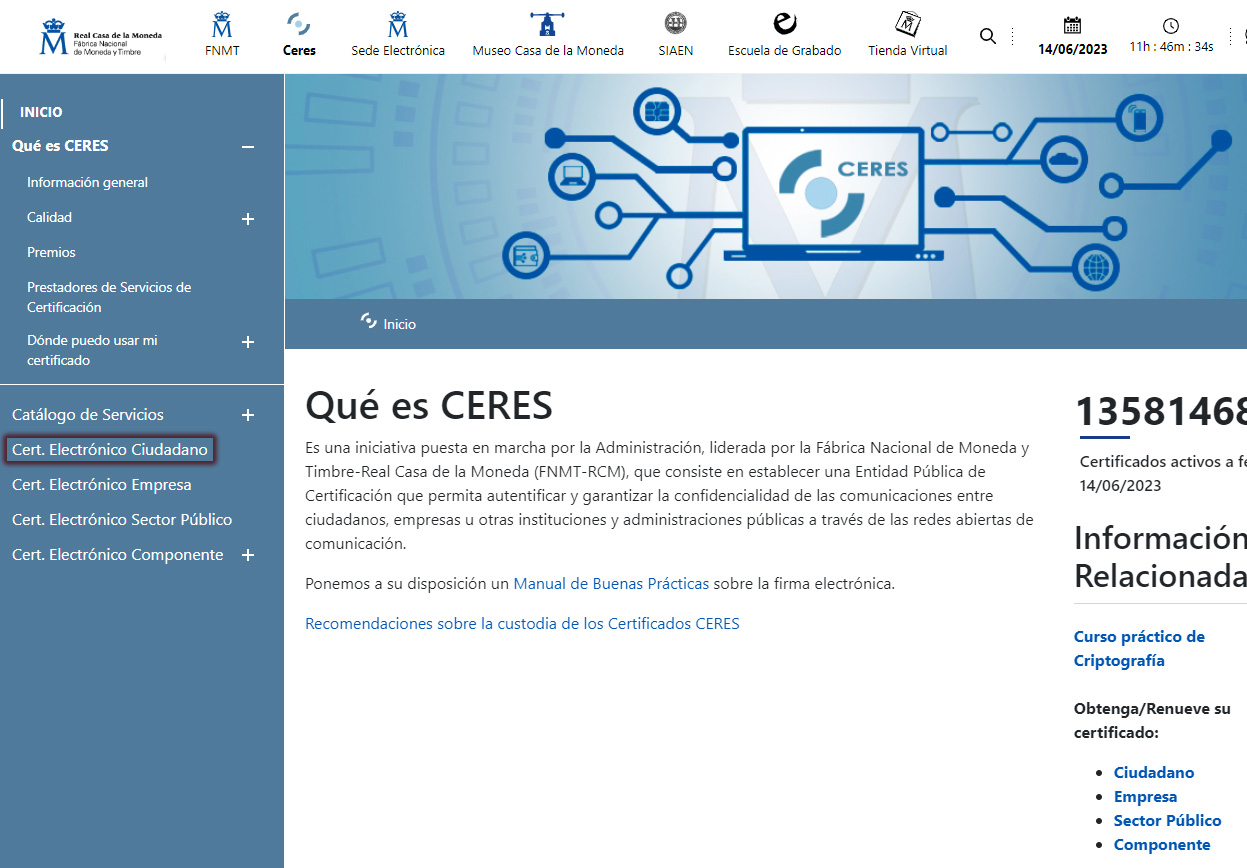The height and width of the screenshot is (868, 1247).
Task: Click the Qué es CERES heading
Action: click(x=429, y=406)
